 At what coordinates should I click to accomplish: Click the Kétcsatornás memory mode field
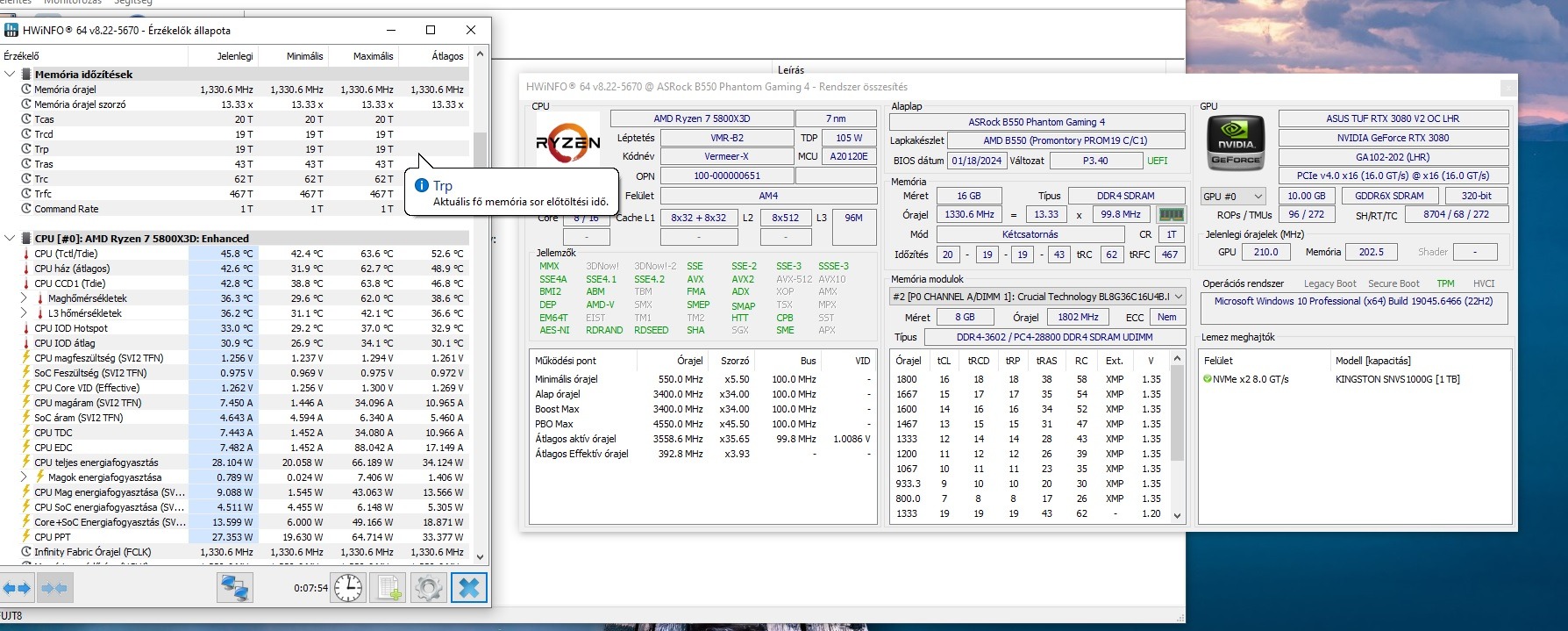(1030, 234)
